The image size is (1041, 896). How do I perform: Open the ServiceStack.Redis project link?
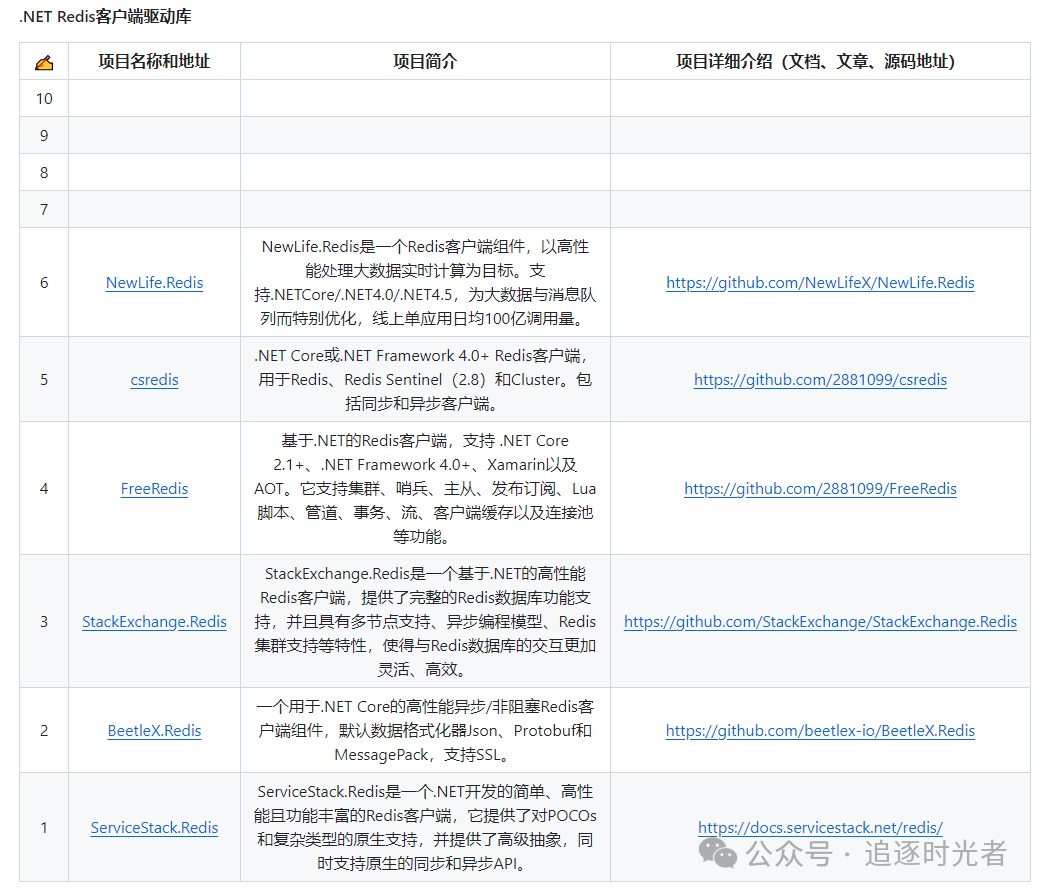pyautogui.click(x=155, y=828)
